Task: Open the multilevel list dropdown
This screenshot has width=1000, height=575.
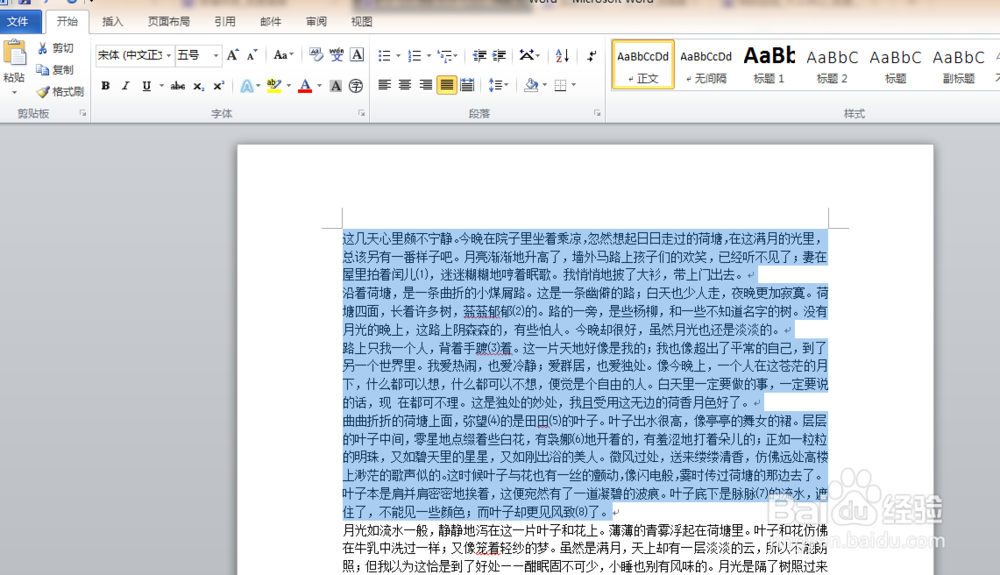Action: [x=448, y=55]
